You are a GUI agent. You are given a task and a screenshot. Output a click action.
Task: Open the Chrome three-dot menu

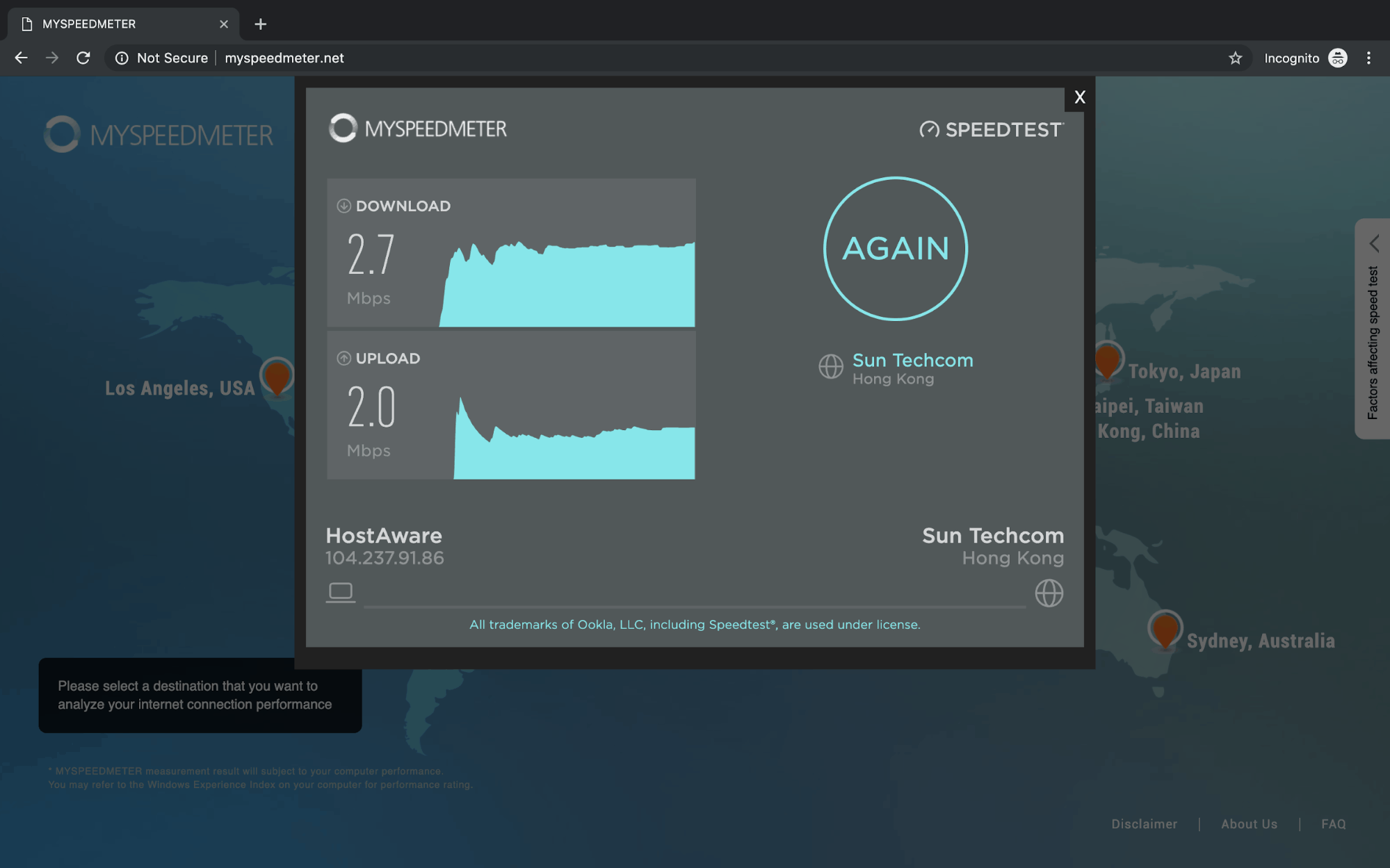pyautogui.click(x=1368, y=58)
